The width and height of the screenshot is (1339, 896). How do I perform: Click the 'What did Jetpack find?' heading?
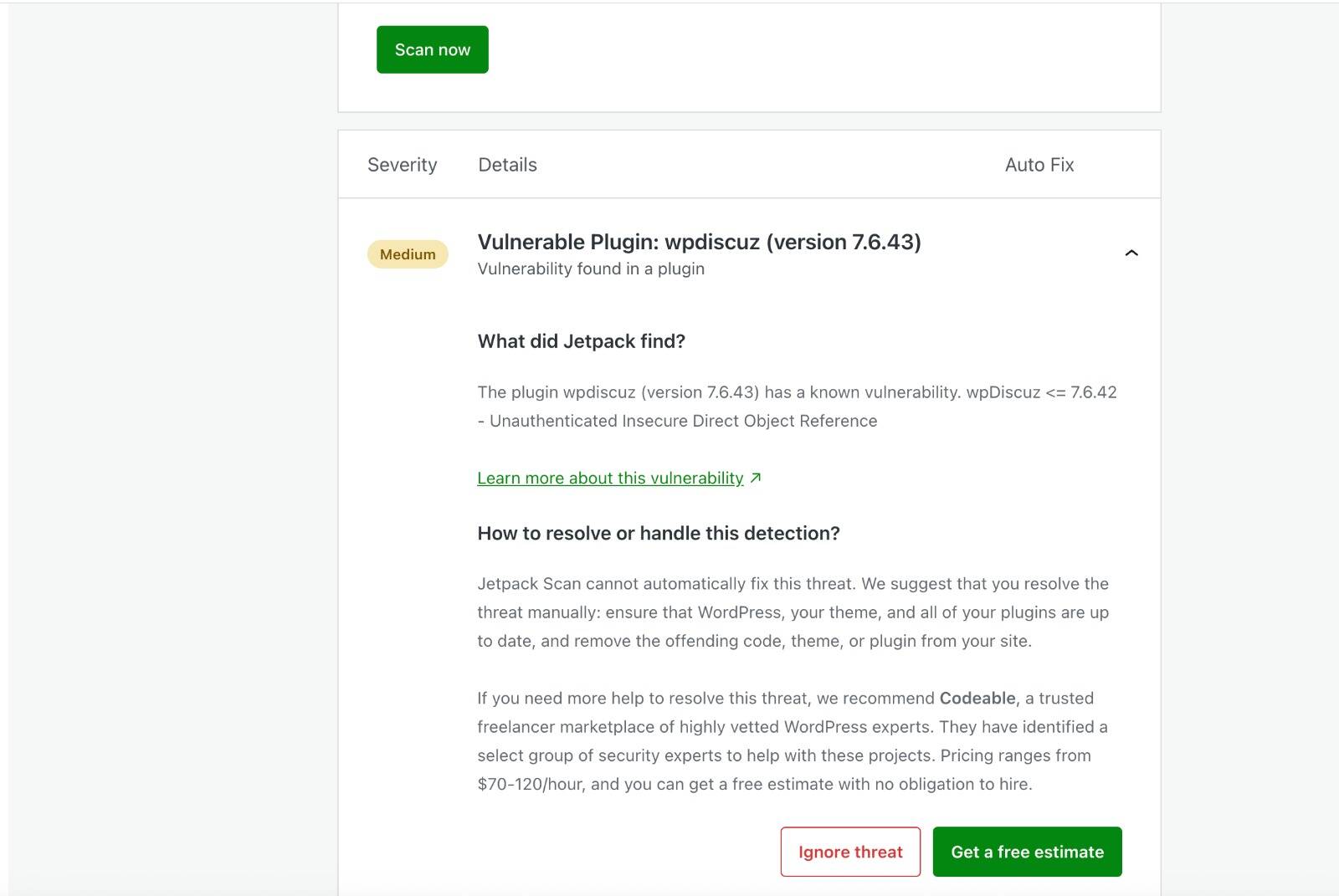click(581, 341)
